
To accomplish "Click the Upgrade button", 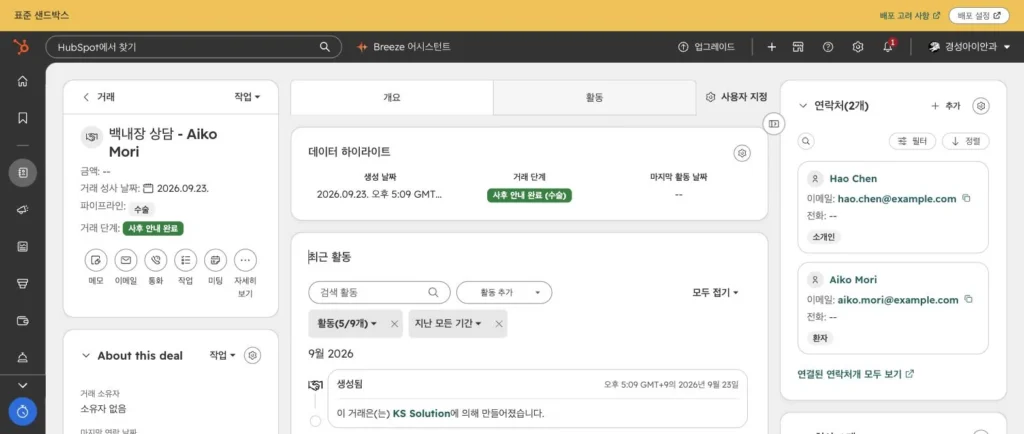I will coord(707,47).
